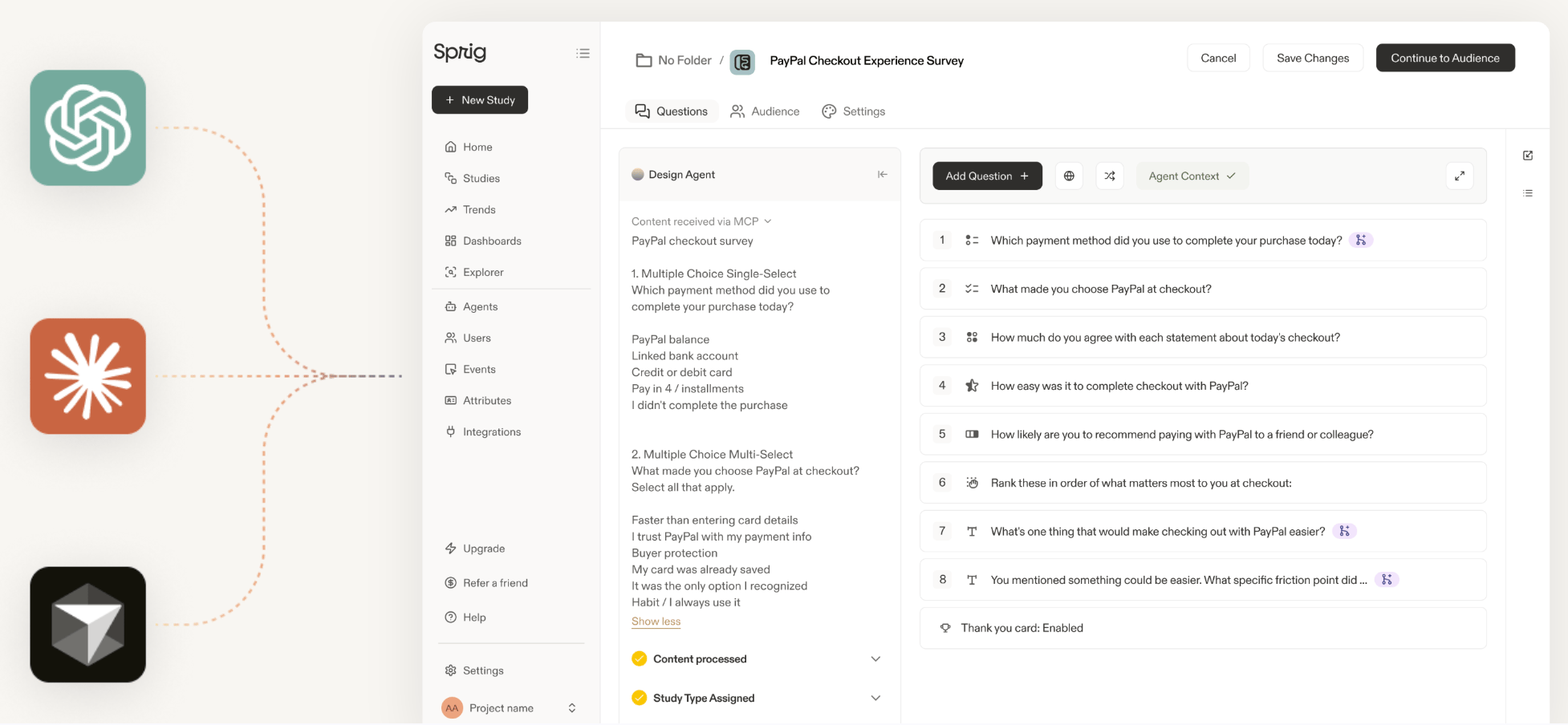Toggle the Agent Context option

[1192, 176]
